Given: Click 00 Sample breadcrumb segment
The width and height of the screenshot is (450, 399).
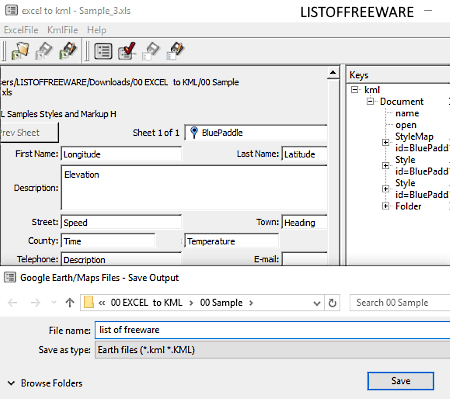Looking at the screenshot, I should tap(221, 303).
